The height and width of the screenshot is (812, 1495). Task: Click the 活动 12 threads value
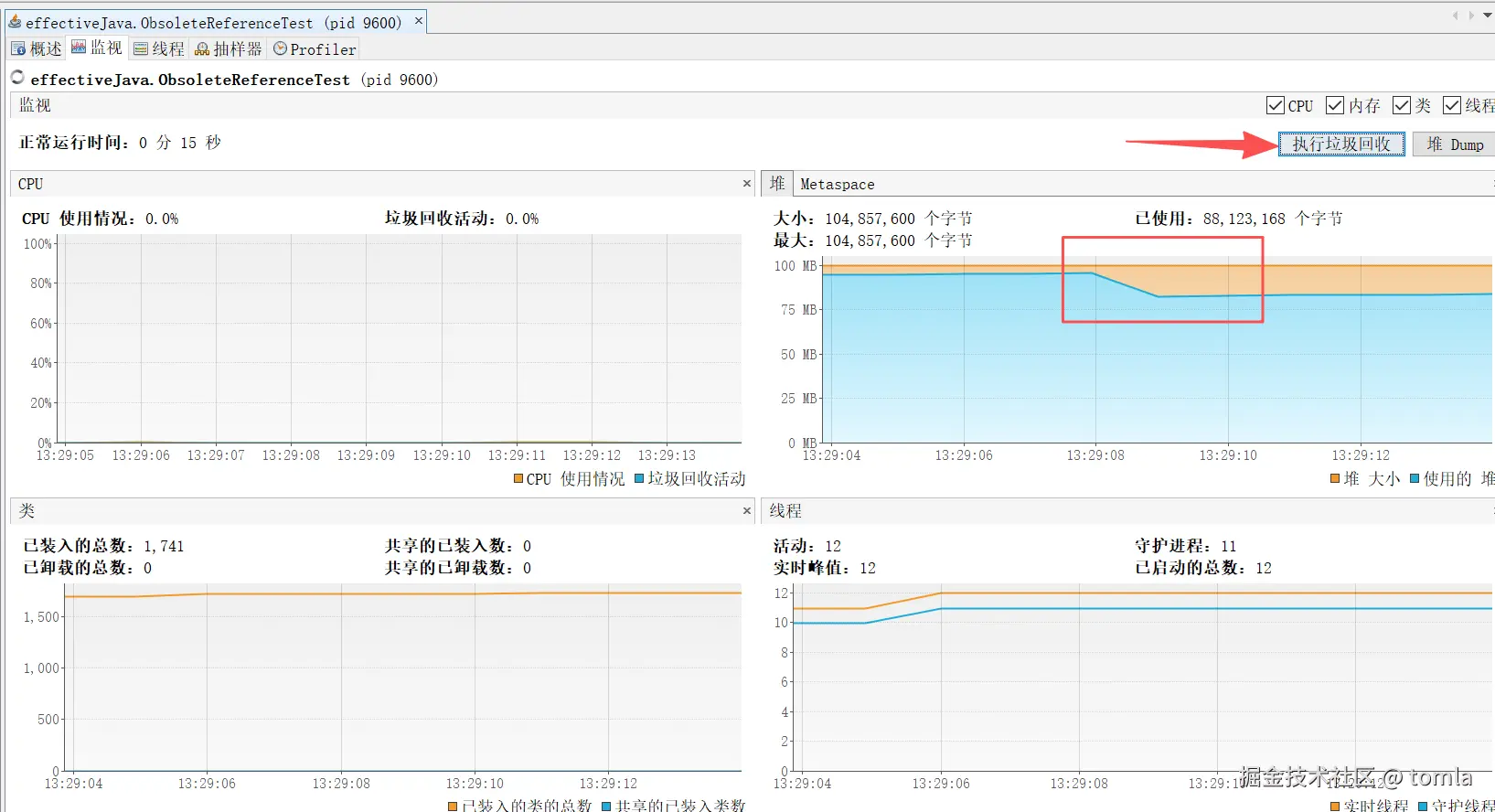(833, 546)
